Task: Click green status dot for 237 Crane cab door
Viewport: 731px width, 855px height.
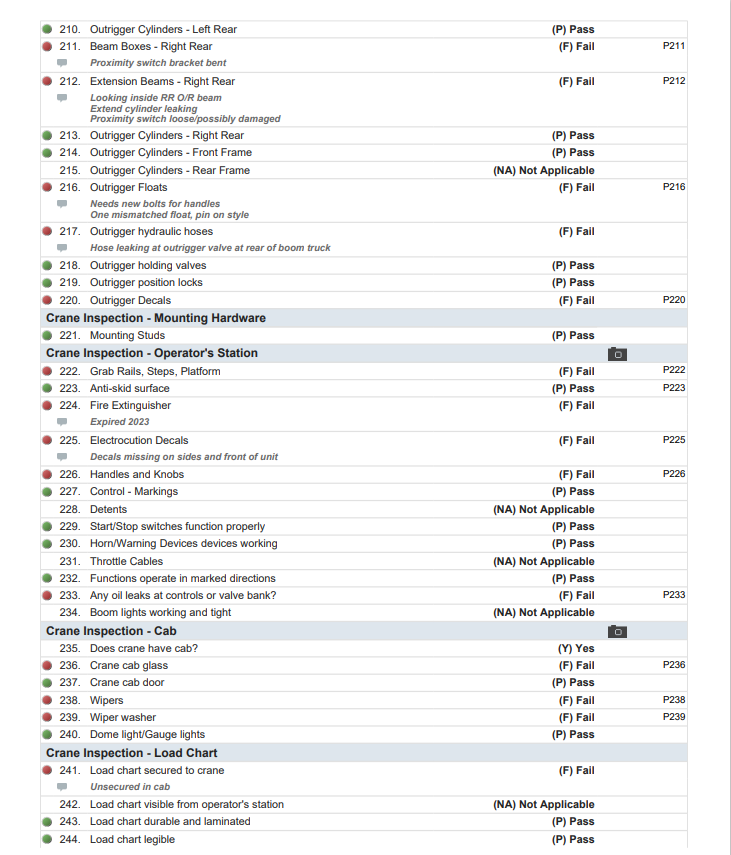Action: (x=47, y=683)
